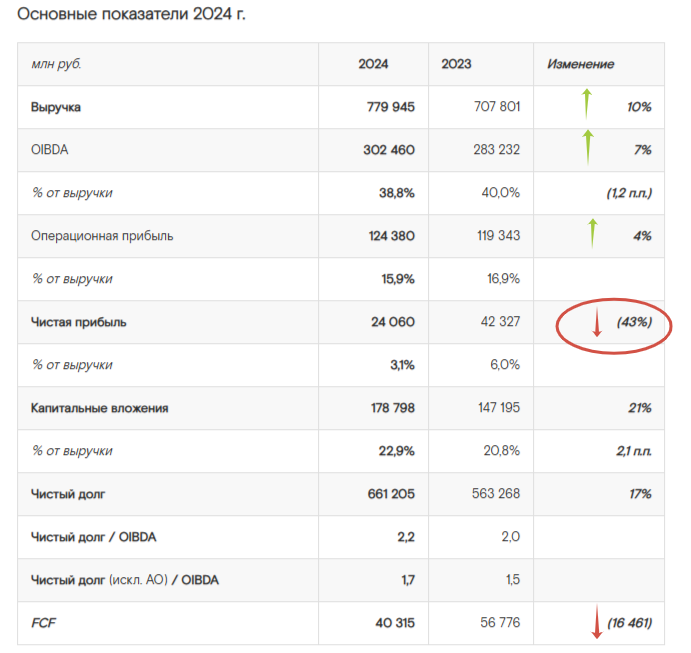
Task: Click the value '24 060'
Action: [393, 322]
